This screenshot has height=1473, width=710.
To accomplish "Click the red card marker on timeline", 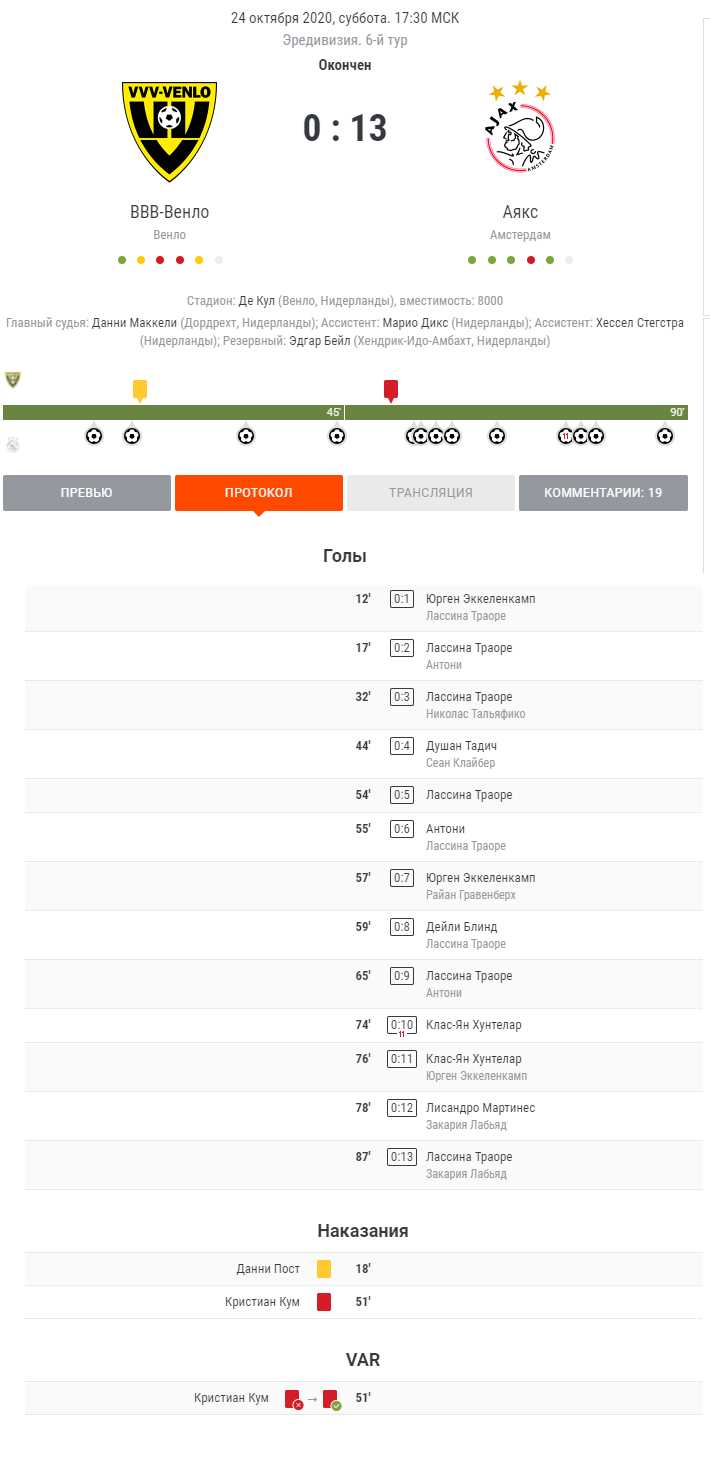I will coord(391,389).
